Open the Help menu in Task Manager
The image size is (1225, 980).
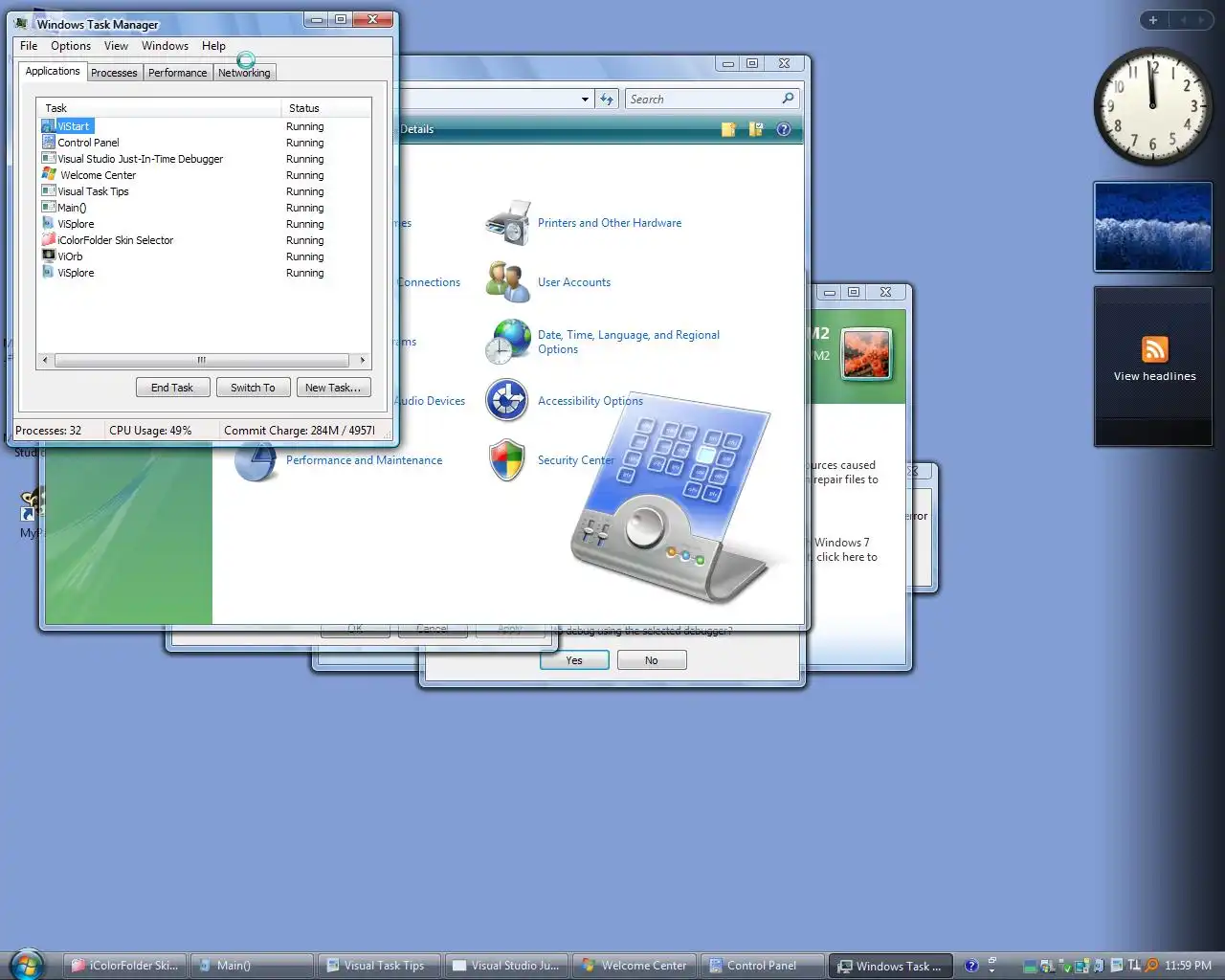click(213, 46)
